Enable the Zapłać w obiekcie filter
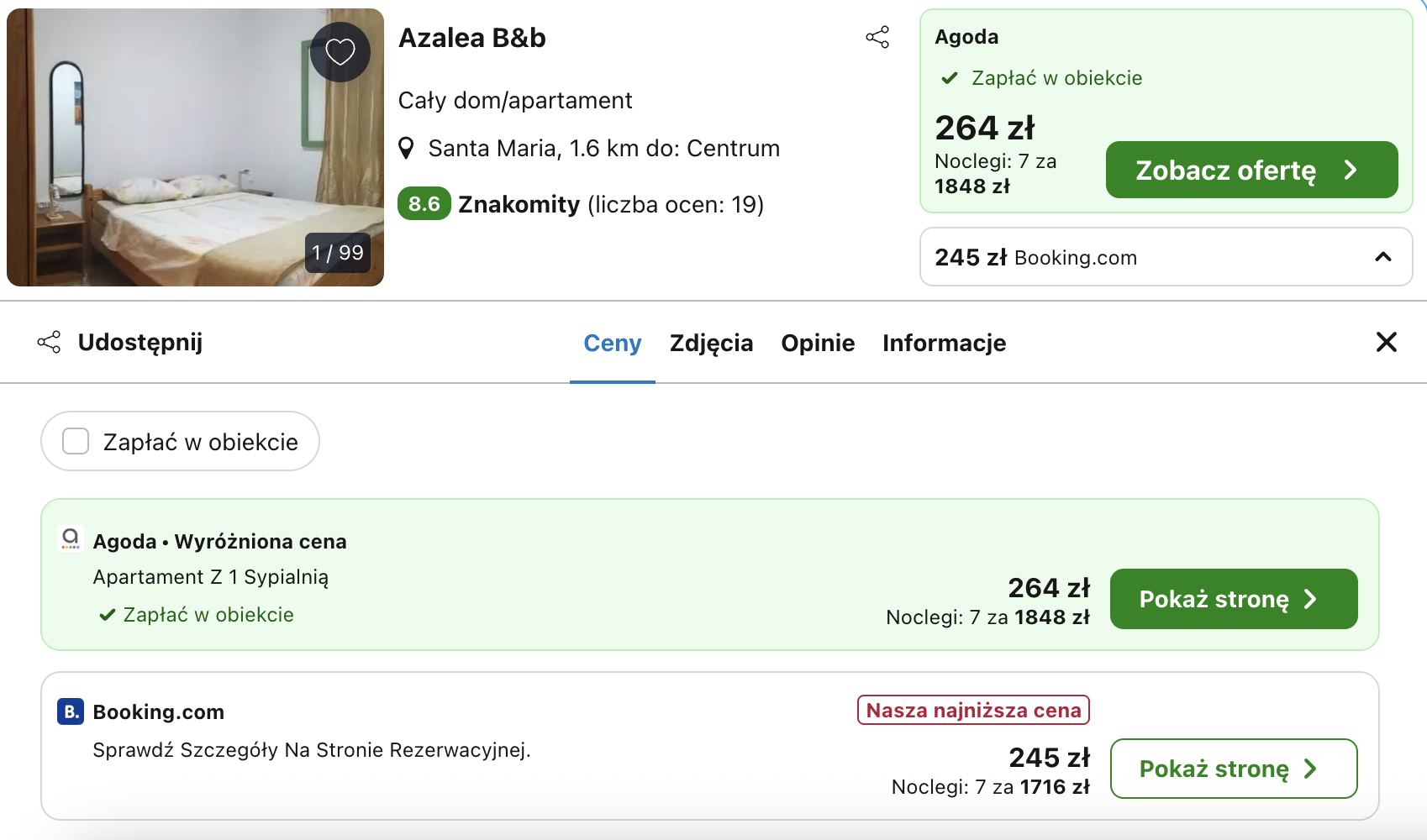Screen dimensions: 1427x840 click(76, 440)
